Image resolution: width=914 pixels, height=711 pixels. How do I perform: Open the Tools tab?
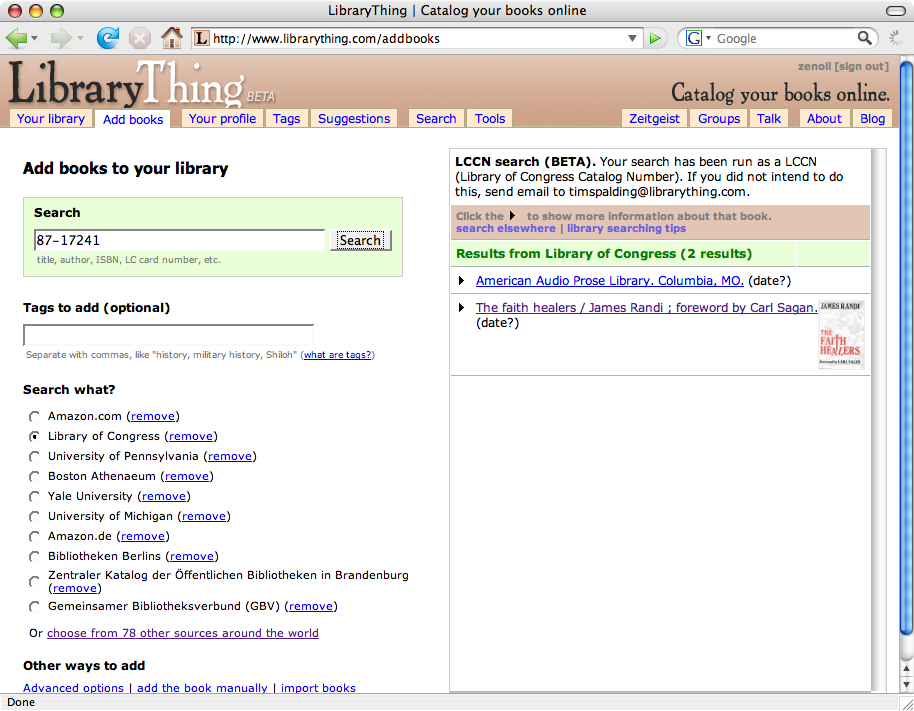point(490,118)
